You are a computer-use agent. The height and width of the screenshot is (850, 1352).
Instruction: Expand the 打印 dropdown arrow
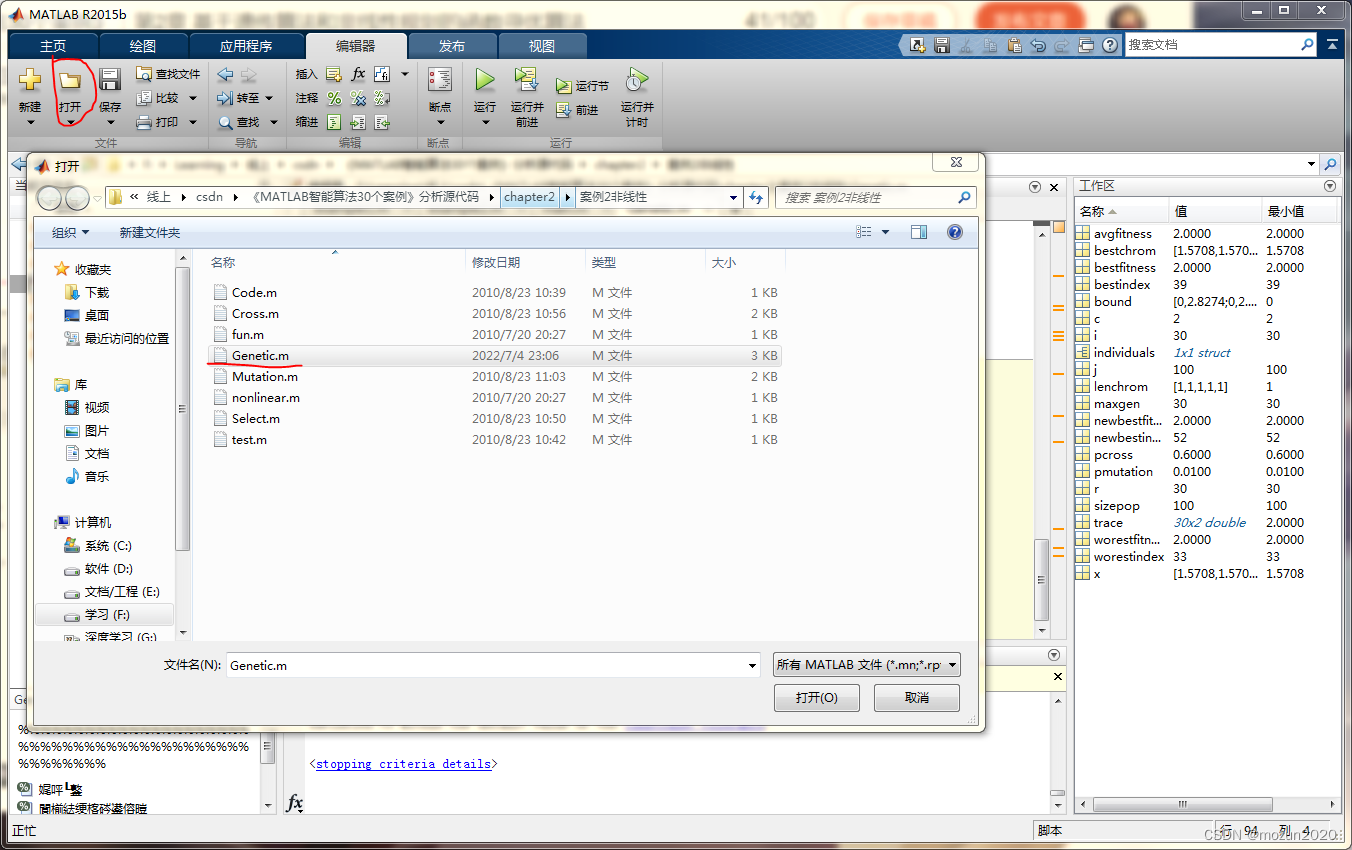[192, 122]
